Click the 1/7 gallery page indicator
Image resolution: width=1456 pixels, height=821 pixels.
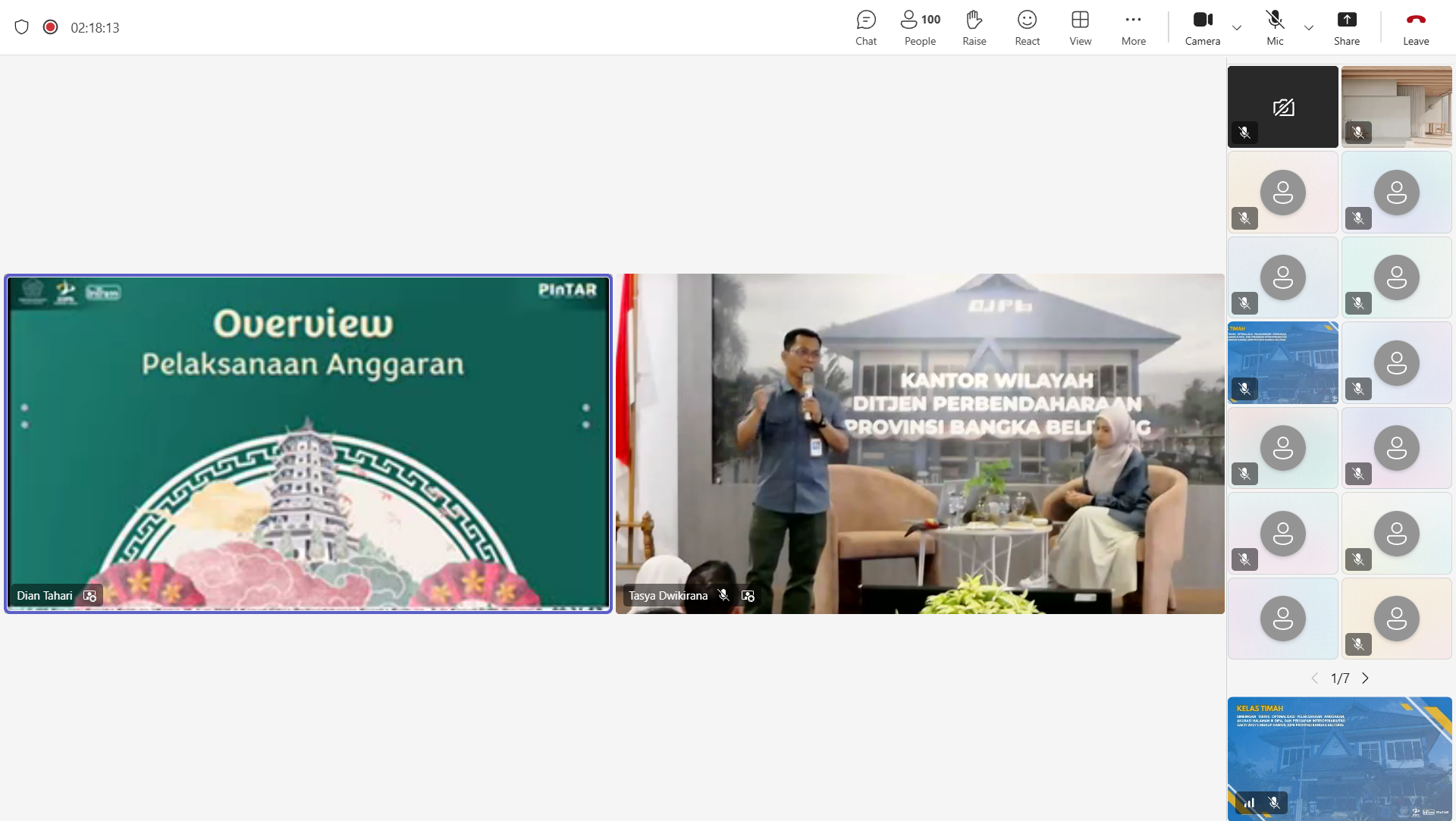[x=1340, y=678]
